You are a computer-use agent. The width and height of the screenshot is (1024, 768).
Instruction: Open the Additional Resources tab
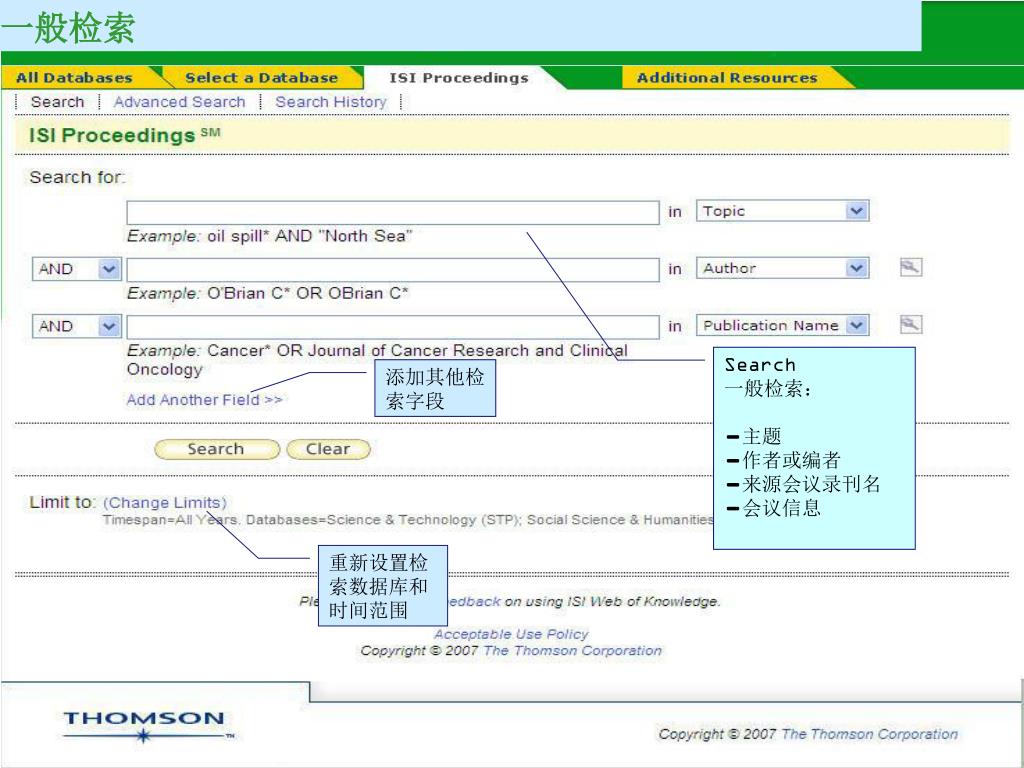[x=727, y=78]
